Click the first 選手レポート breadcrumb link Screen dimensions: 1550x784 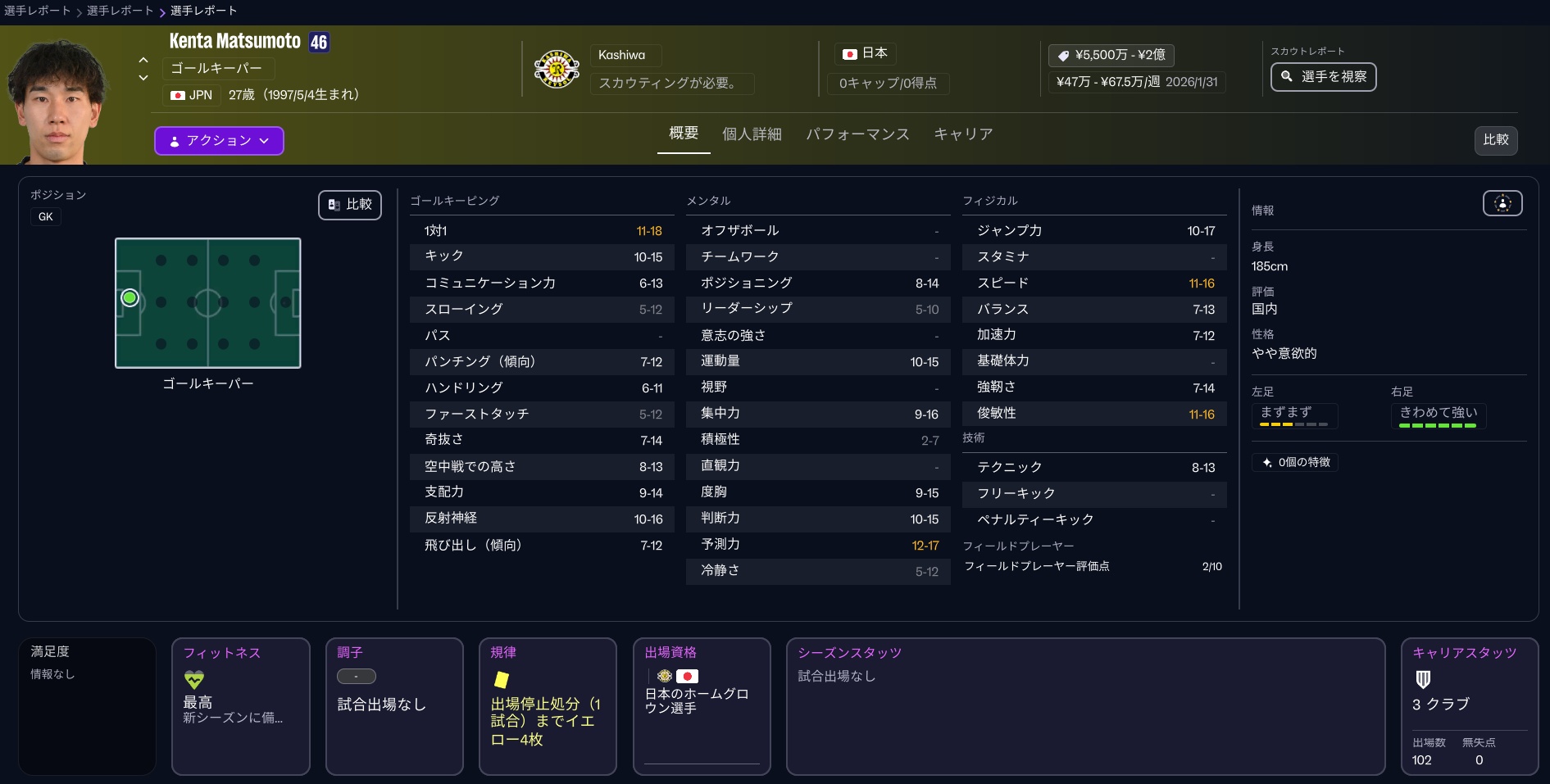click(37, 11)
